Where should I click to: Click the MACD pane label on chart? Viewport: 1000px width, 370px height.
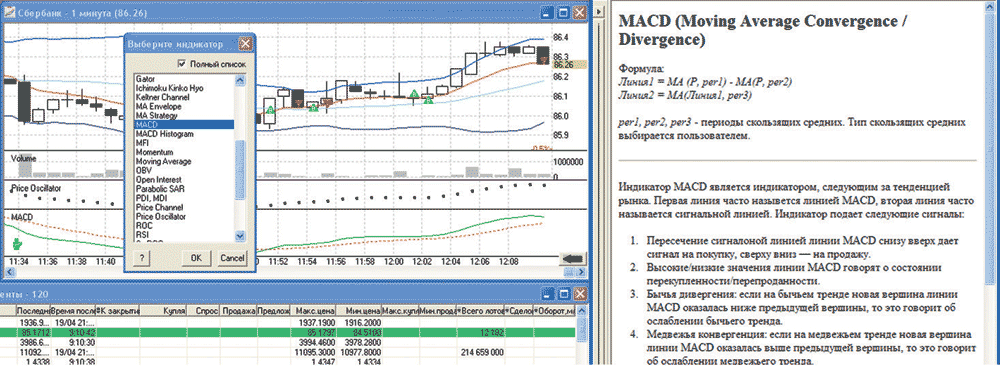click(22, 218)
